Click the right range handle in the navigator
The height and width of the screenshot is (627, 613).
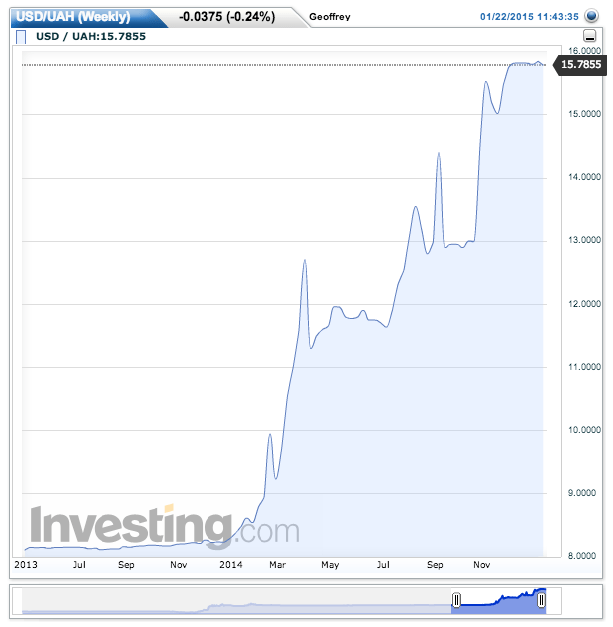[541, 600]
